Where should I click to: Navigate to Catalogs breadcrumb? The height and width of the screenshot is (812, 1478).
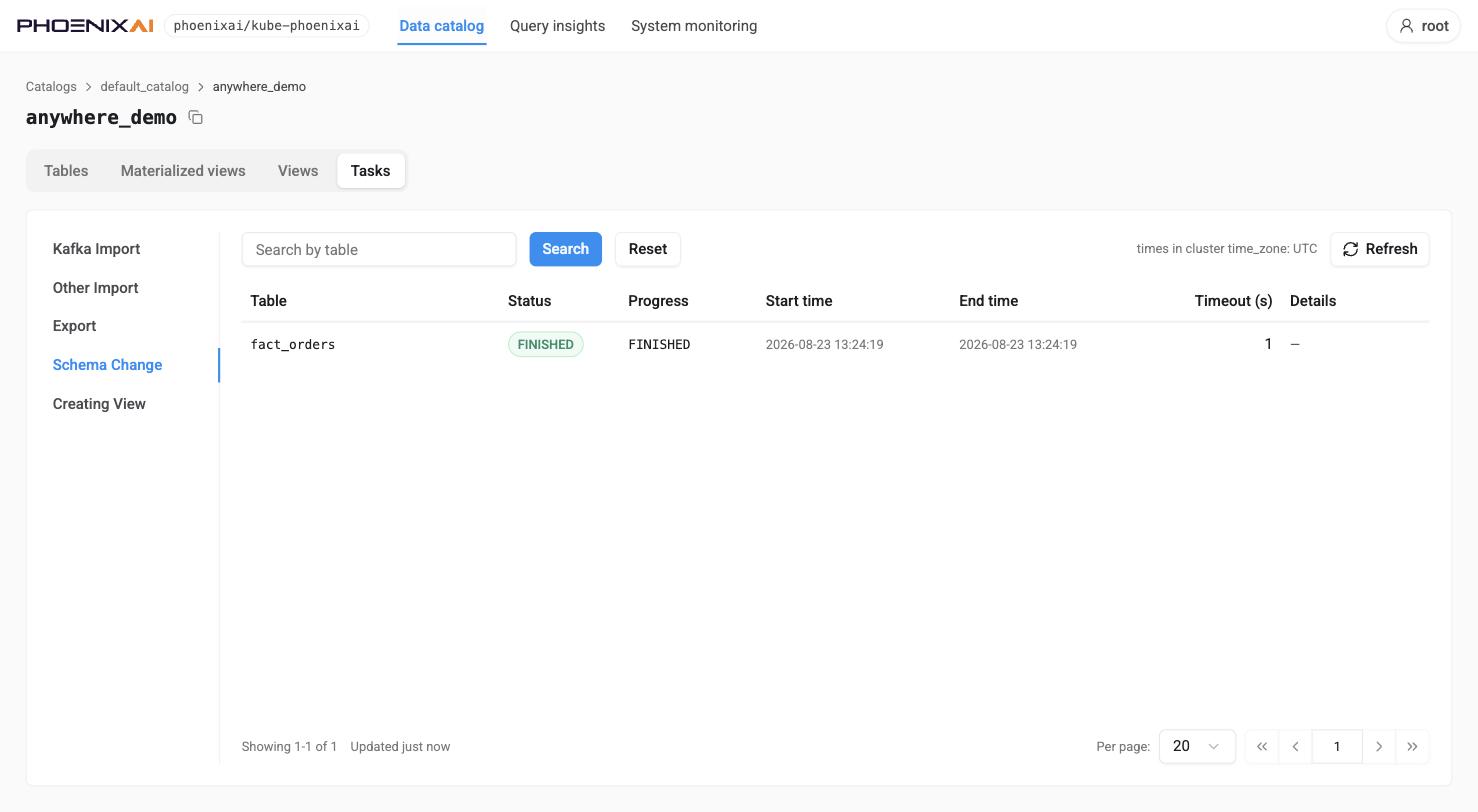point(51,87)
